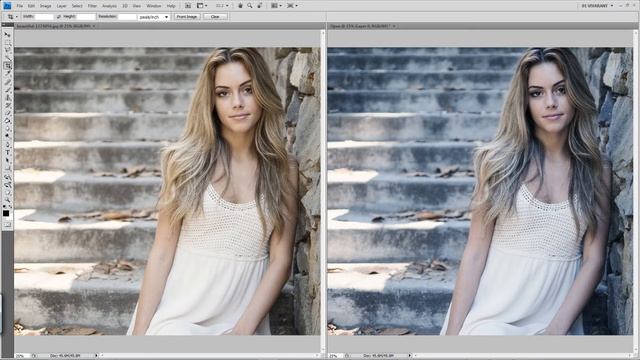Open the Layer menu
The height and width of the screenshot is (360, 640).
[x=62, y=6]
